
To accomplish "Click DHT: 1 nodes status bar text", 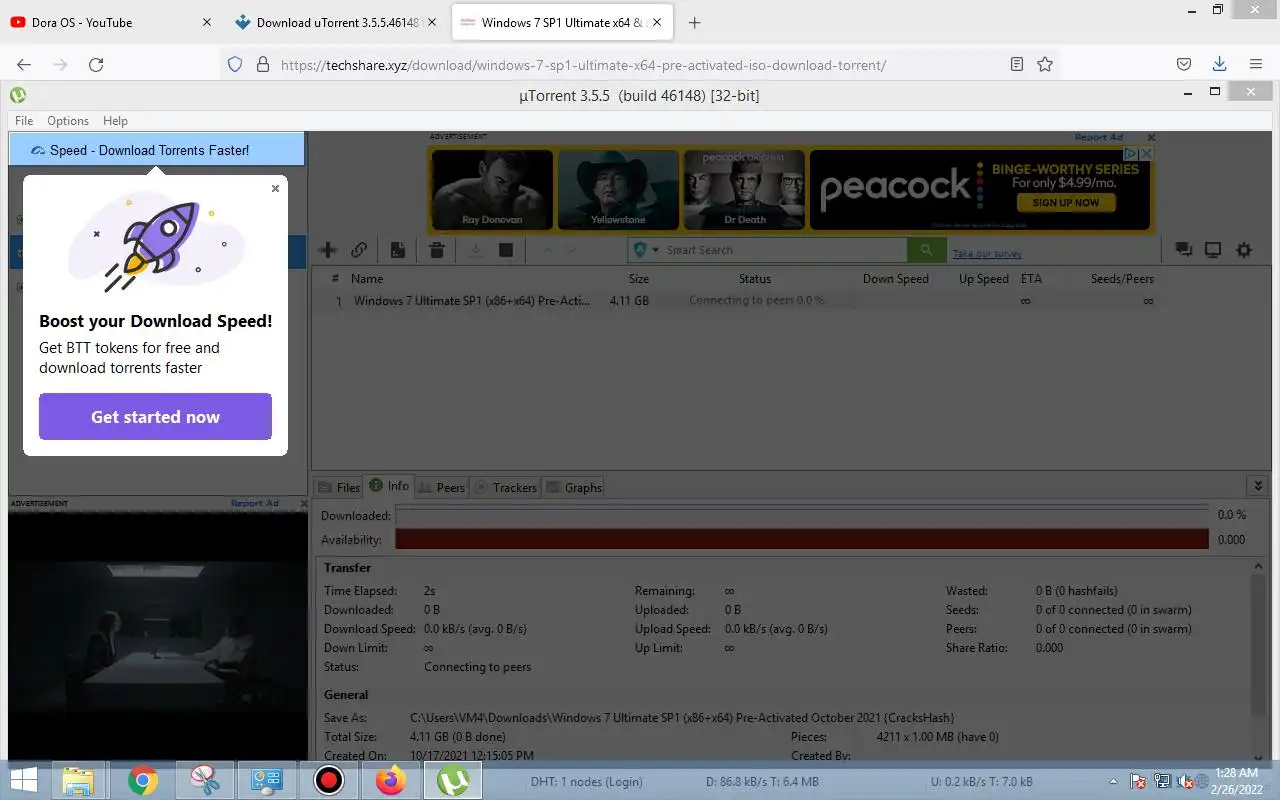I will pyautogui.click(x=587, y=782).
